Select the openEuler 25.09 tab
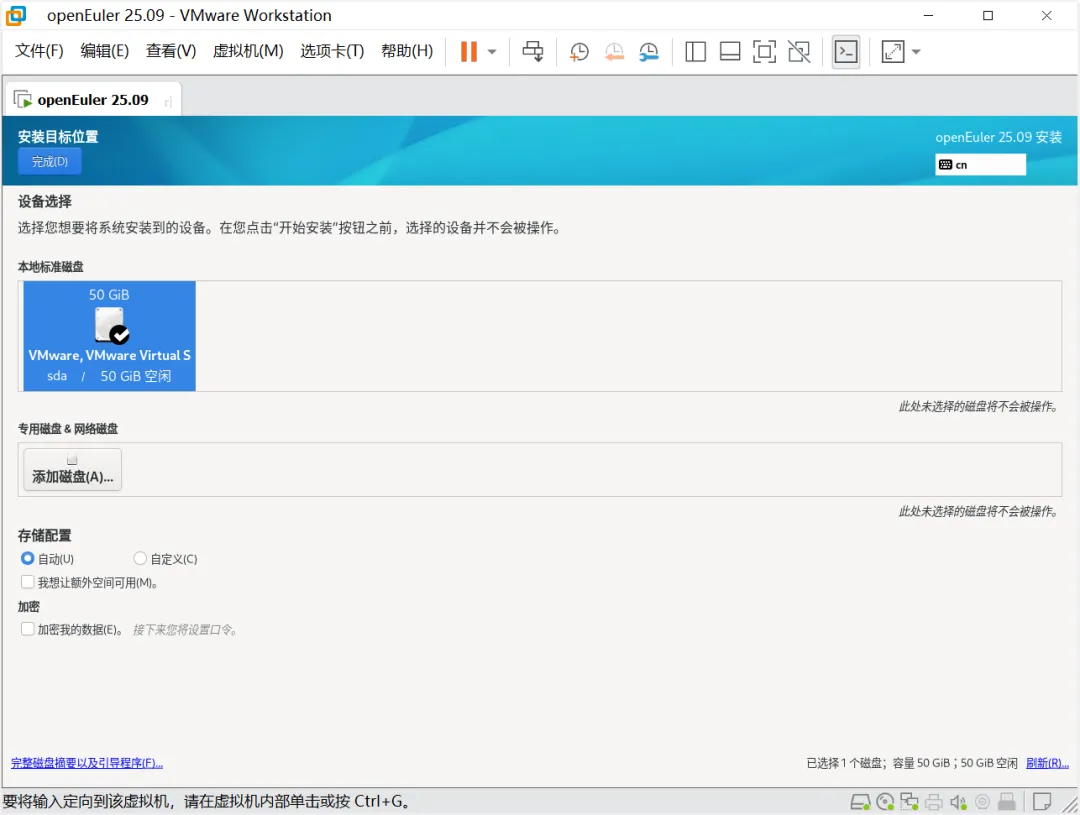Image resolution: width=1080 pixels, height=815 pixels. click(93, 100)
